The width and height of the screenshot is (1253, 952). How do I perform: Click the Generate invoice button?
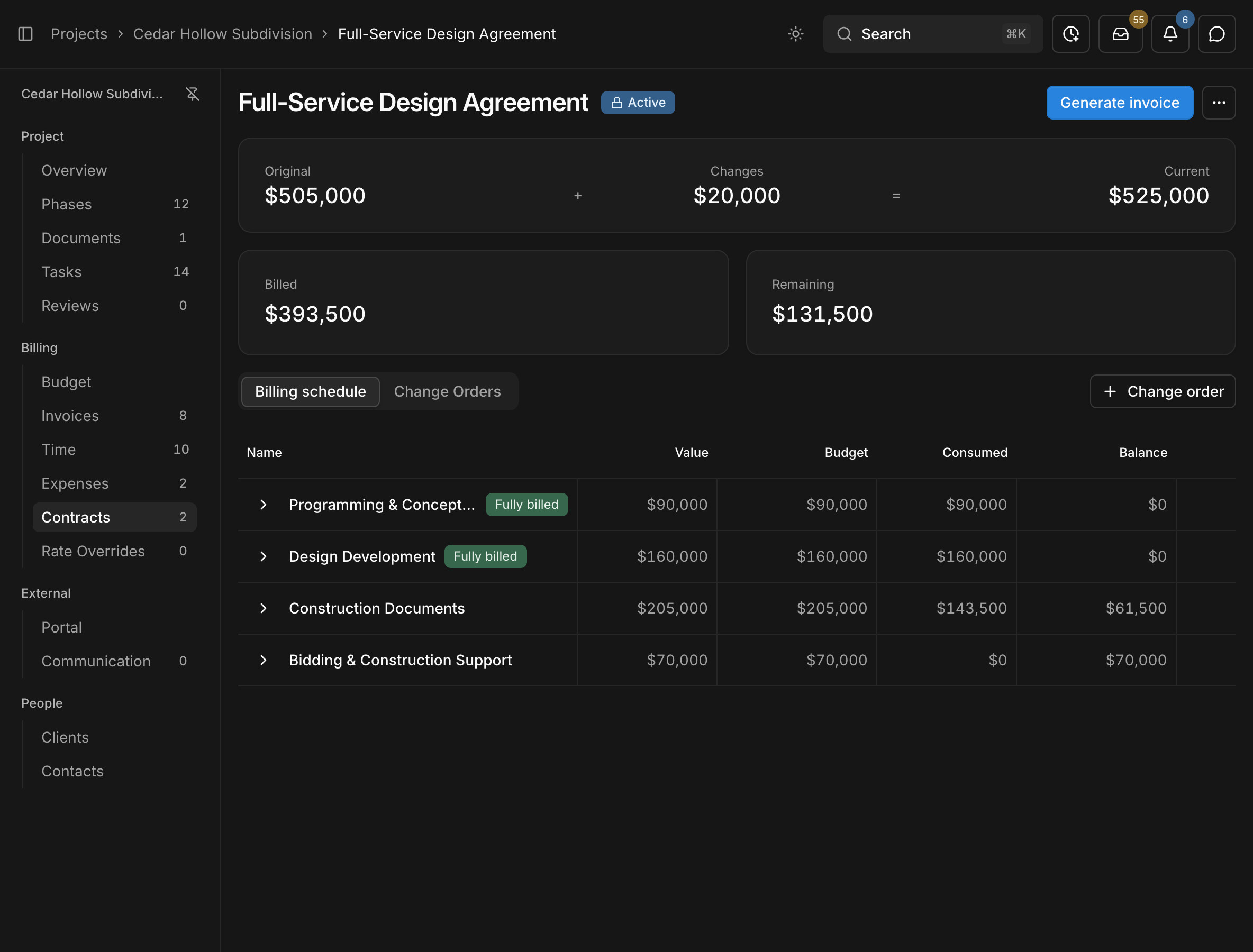point(1119,103)
